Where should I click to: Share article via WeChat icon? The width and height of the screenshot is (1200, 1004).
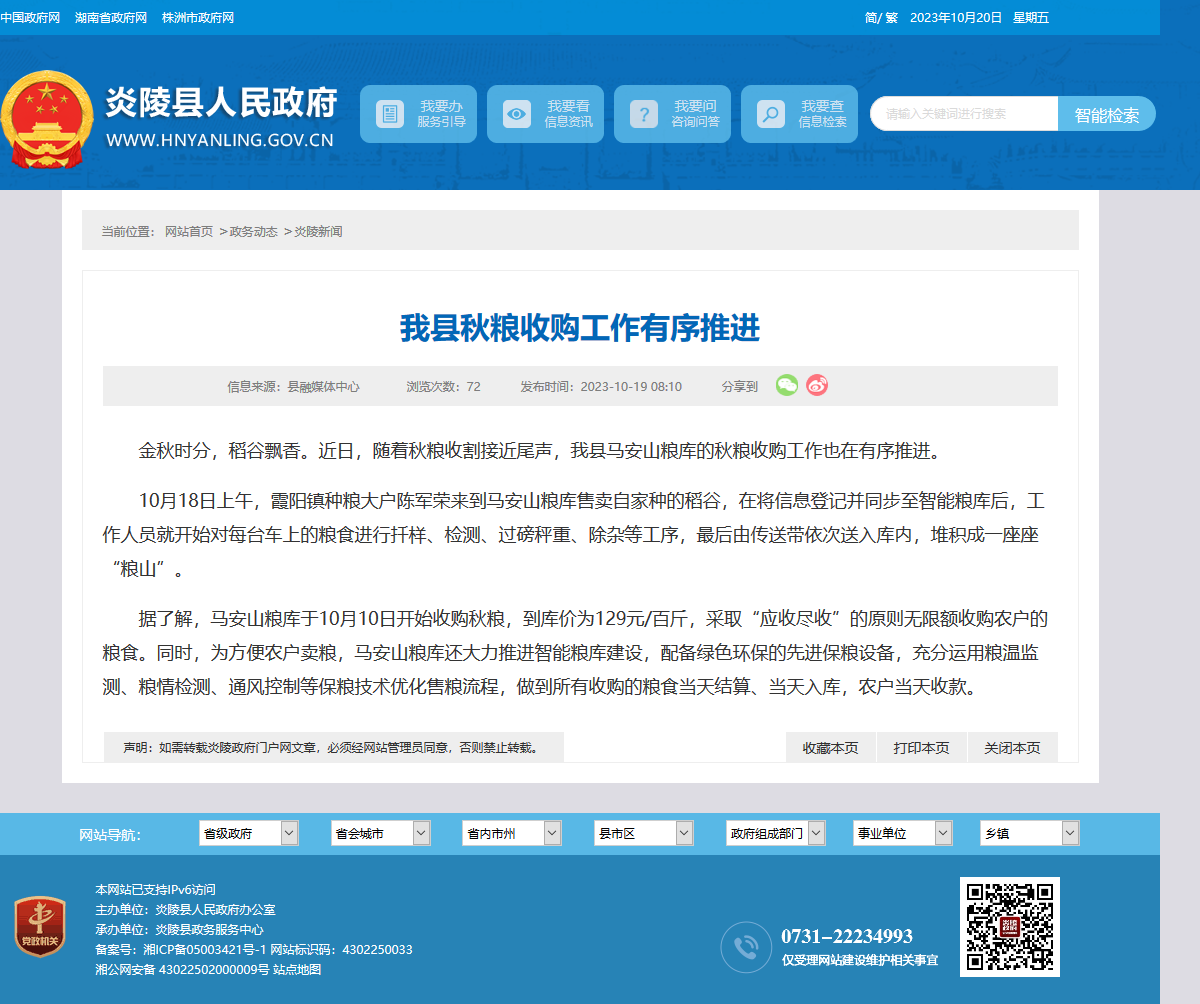[x=787, y=385]
